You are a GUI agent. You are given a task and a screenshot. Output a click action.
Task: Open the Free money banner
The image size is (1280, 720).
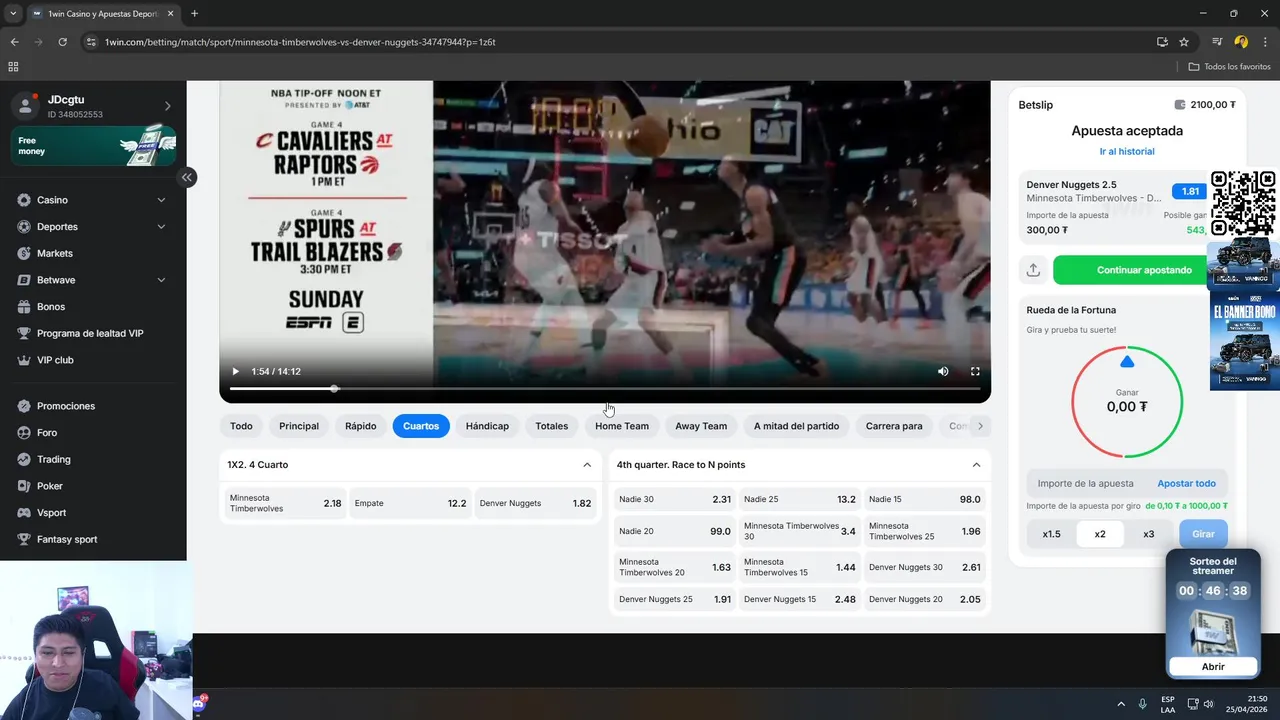94,146
